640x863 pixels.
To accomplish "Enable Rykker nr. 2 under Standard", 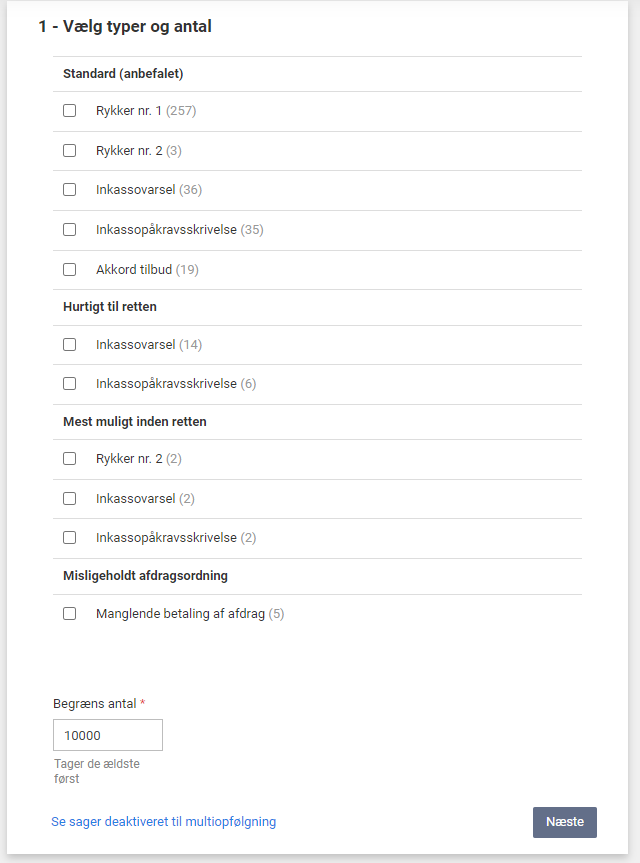I will pos(69,150).
